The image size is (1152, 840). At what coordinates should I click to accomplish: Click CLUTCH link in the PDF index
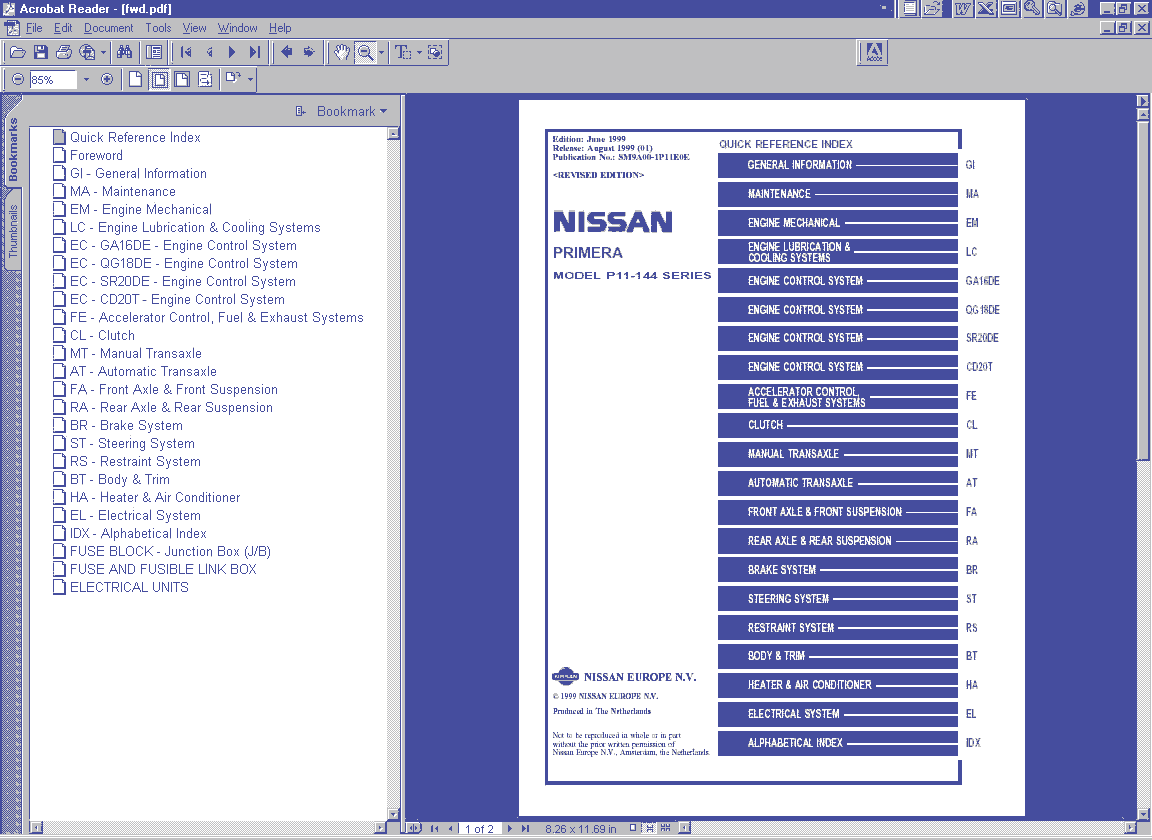point(838,425)
